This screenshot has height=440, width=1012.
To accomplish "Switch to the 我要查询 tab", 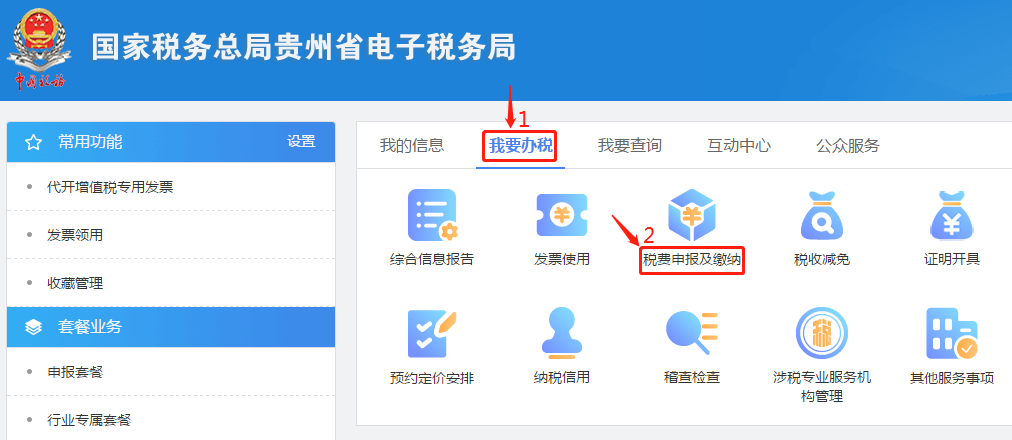I will (629, 146).
